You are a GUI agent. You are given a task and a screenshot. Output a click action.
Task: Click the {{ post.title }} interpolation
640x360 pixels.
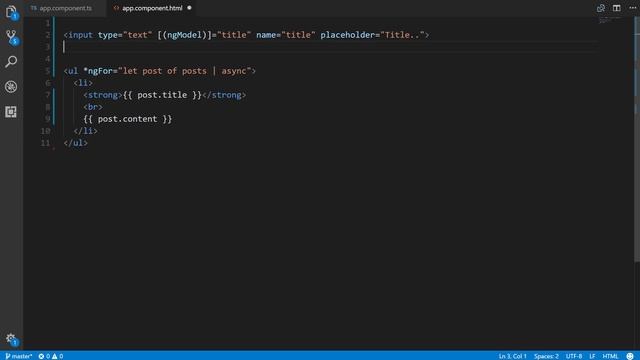[x=162, y=95]
